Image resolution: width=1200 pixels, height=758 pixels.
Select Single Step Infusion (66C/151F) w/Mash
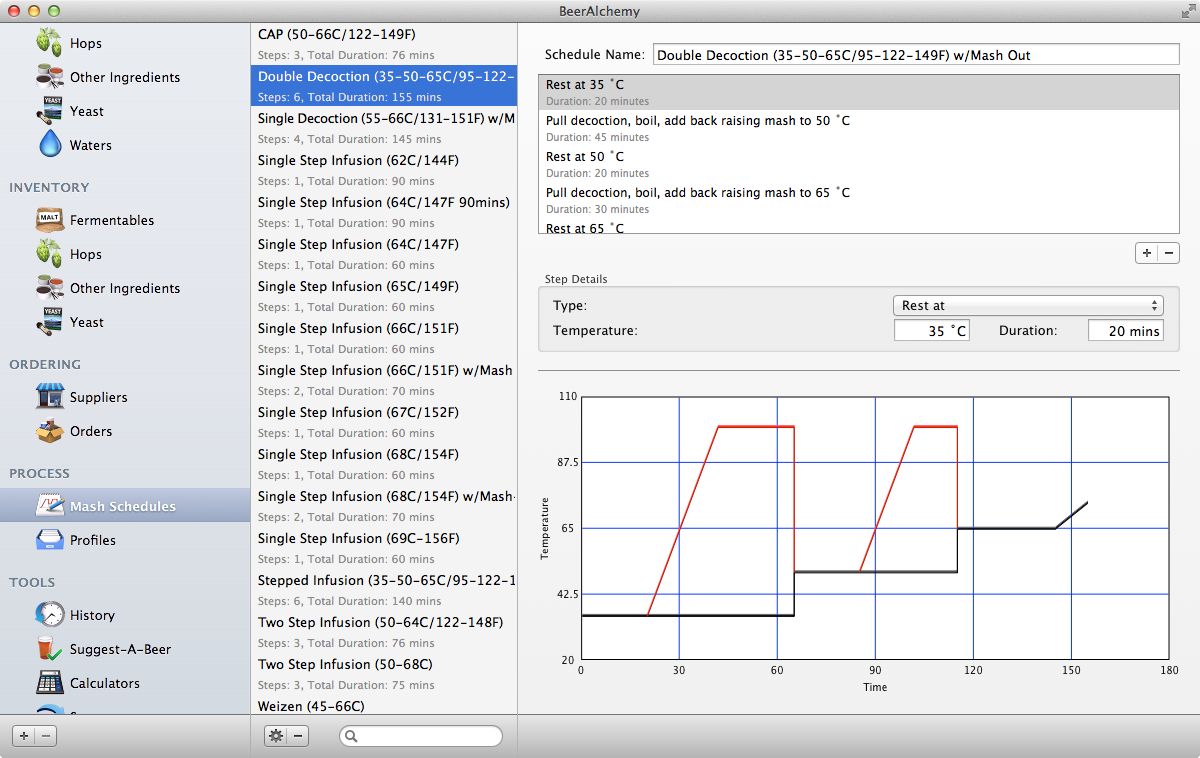tap(384, 380)
